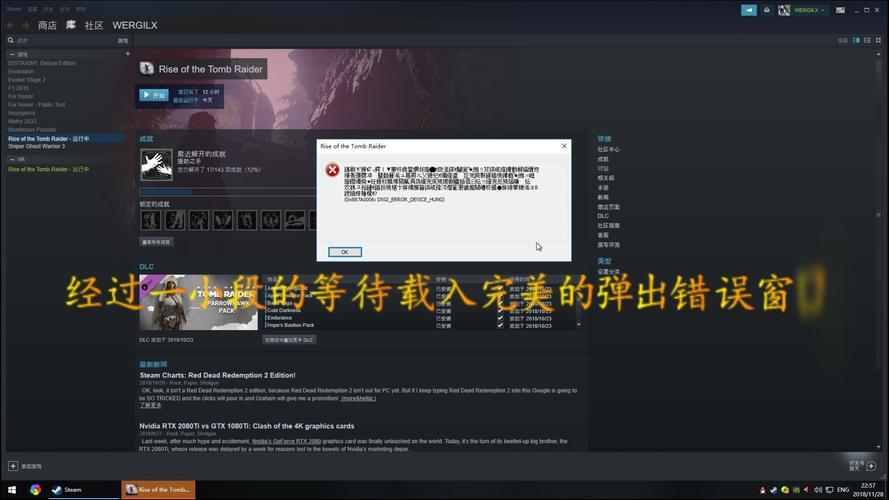Click the Sparrowhawk Pack DLC thumbnail
The width and height of the screenshot is (889, 500).
click(198, 302)
